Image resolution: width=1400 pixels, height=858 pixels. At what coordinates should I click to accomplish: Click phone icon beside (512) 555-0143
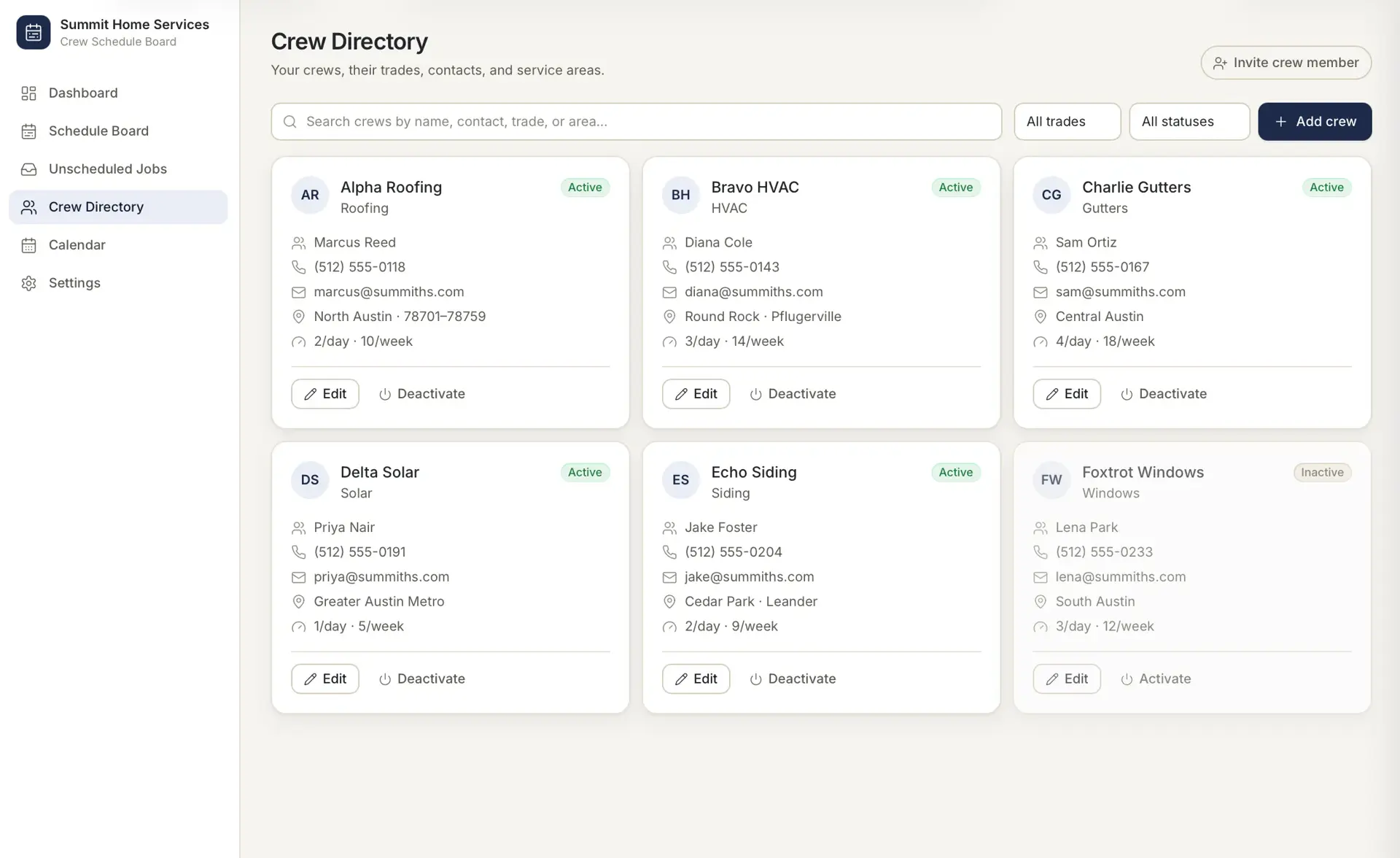click(669, 267)
